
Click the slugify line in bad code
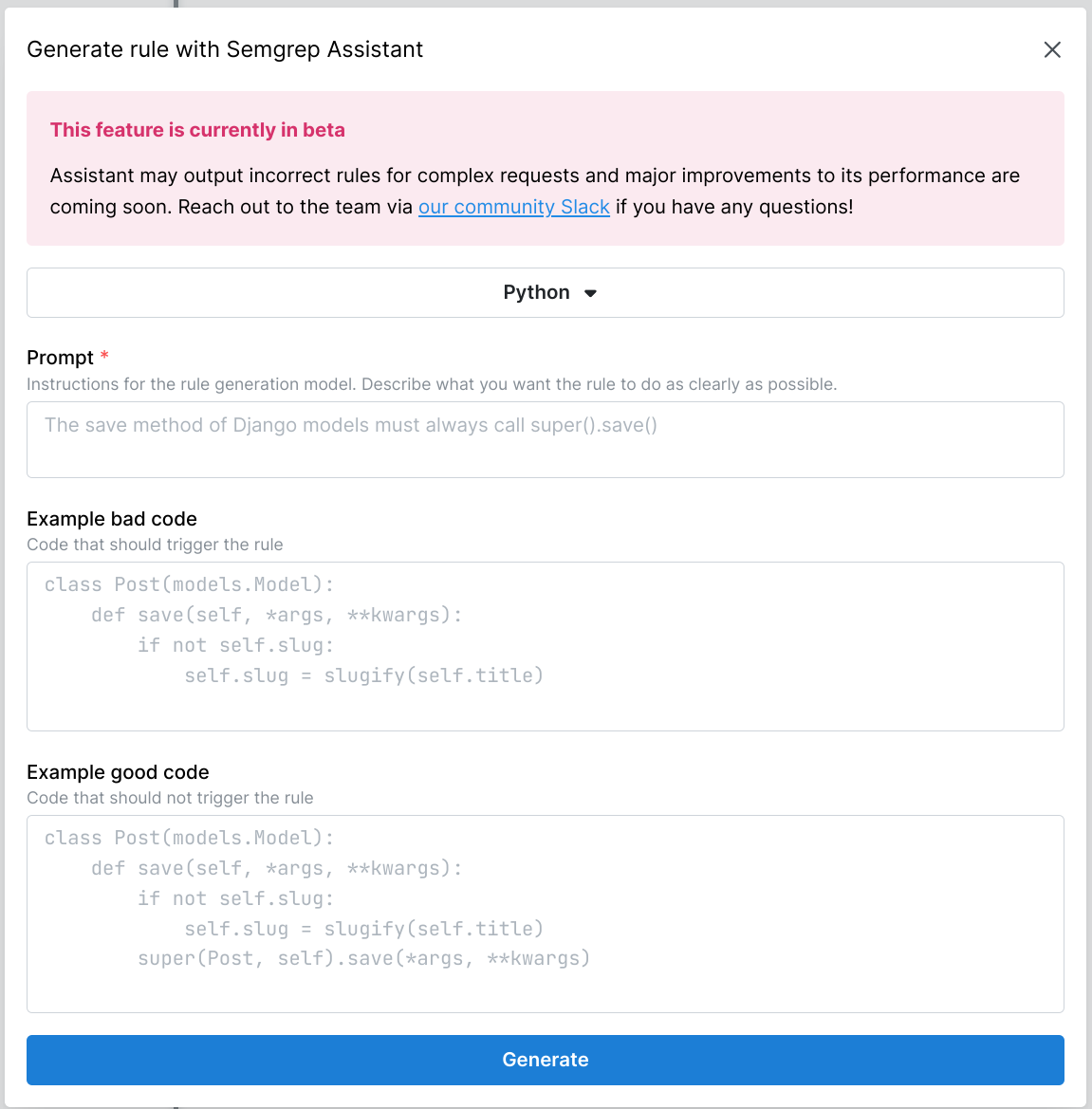(364, 675)
